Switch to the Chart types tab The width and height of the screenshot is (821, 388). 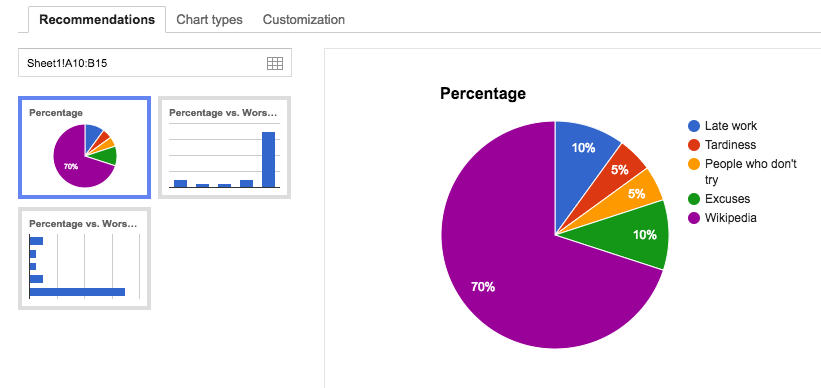[209, 20]
